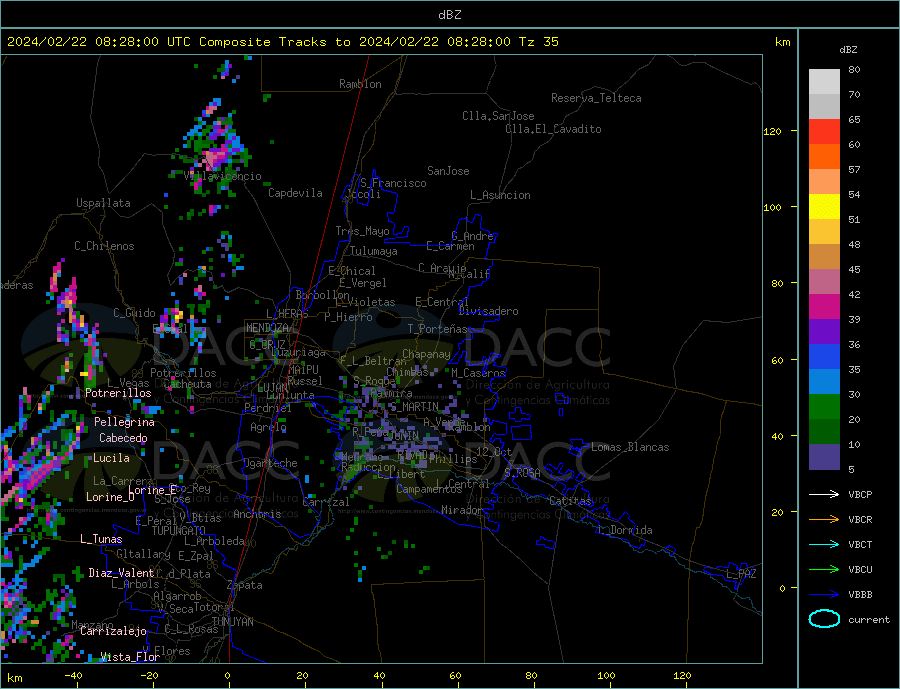Select the 57 dBZ orange swatch

(x=824, y=157)
